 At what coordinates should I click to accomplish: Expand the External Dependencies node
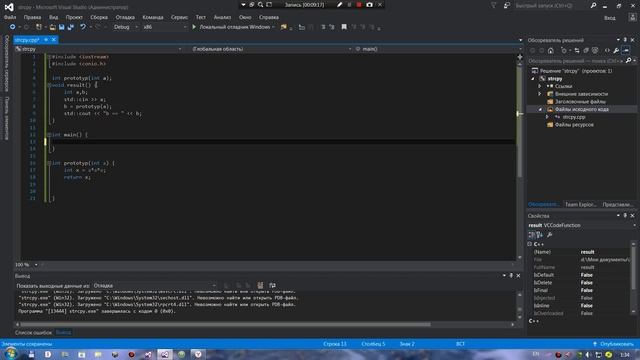click(x=540, y=94)
